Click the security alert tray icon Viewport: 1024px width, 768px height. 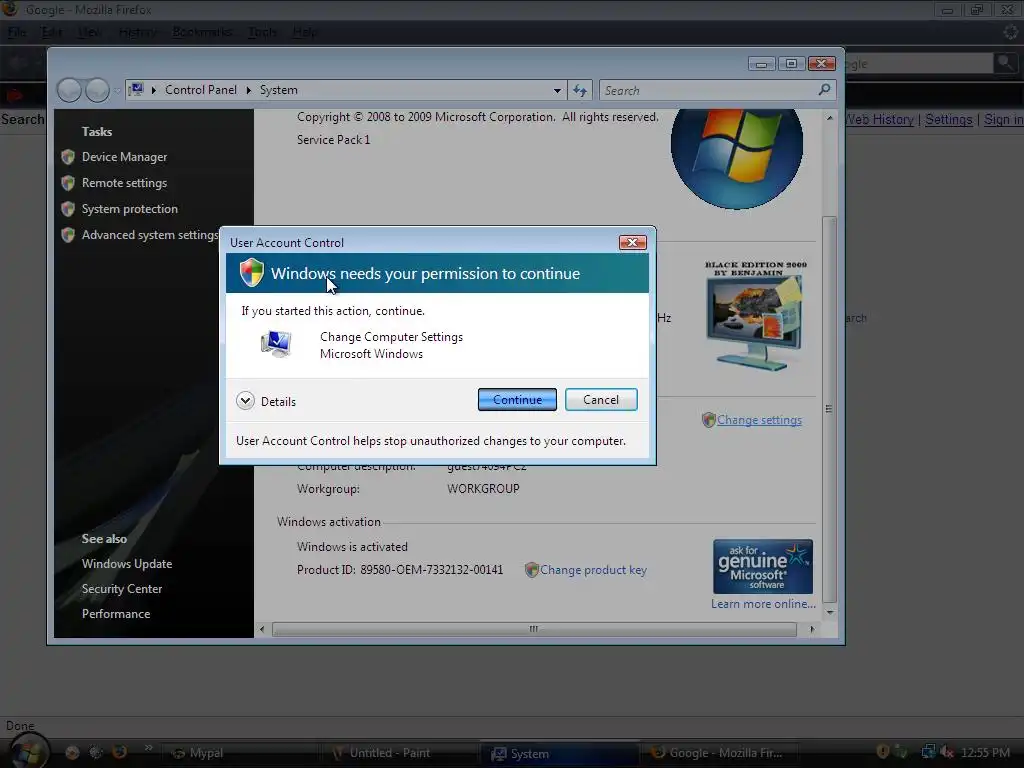coord(883,752)
